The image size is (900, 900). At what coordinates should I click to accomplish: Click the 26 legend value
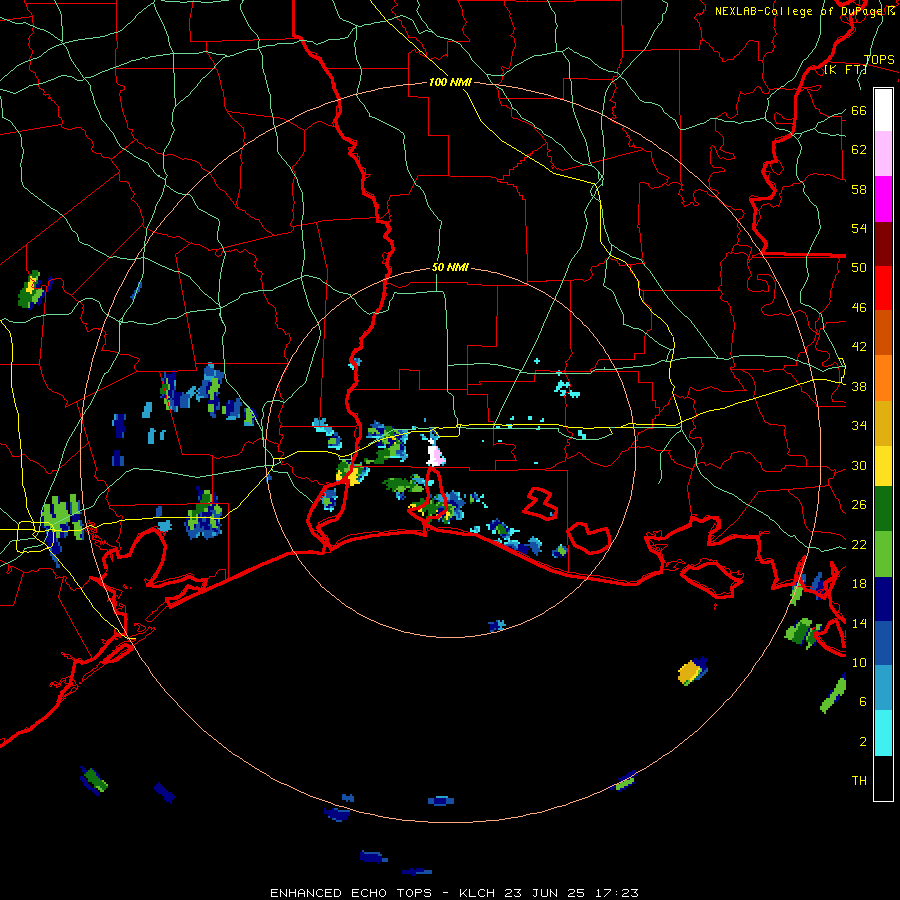tap(859, 505)
